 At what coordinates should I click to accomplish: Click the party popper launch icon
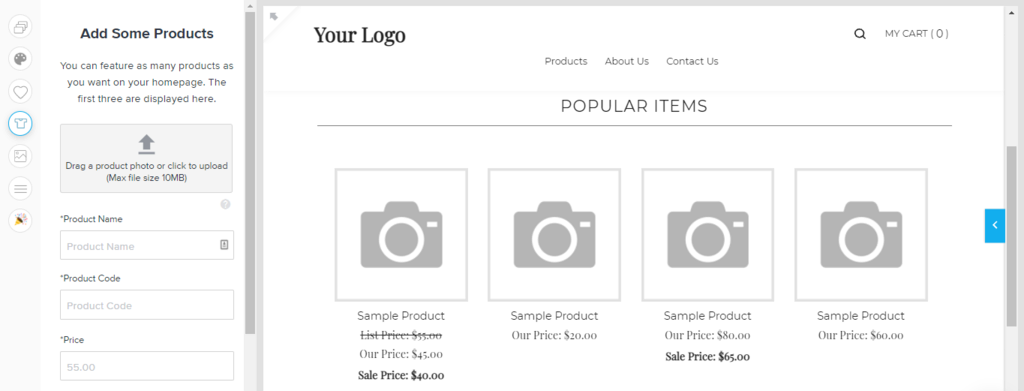tap(20, 221)
